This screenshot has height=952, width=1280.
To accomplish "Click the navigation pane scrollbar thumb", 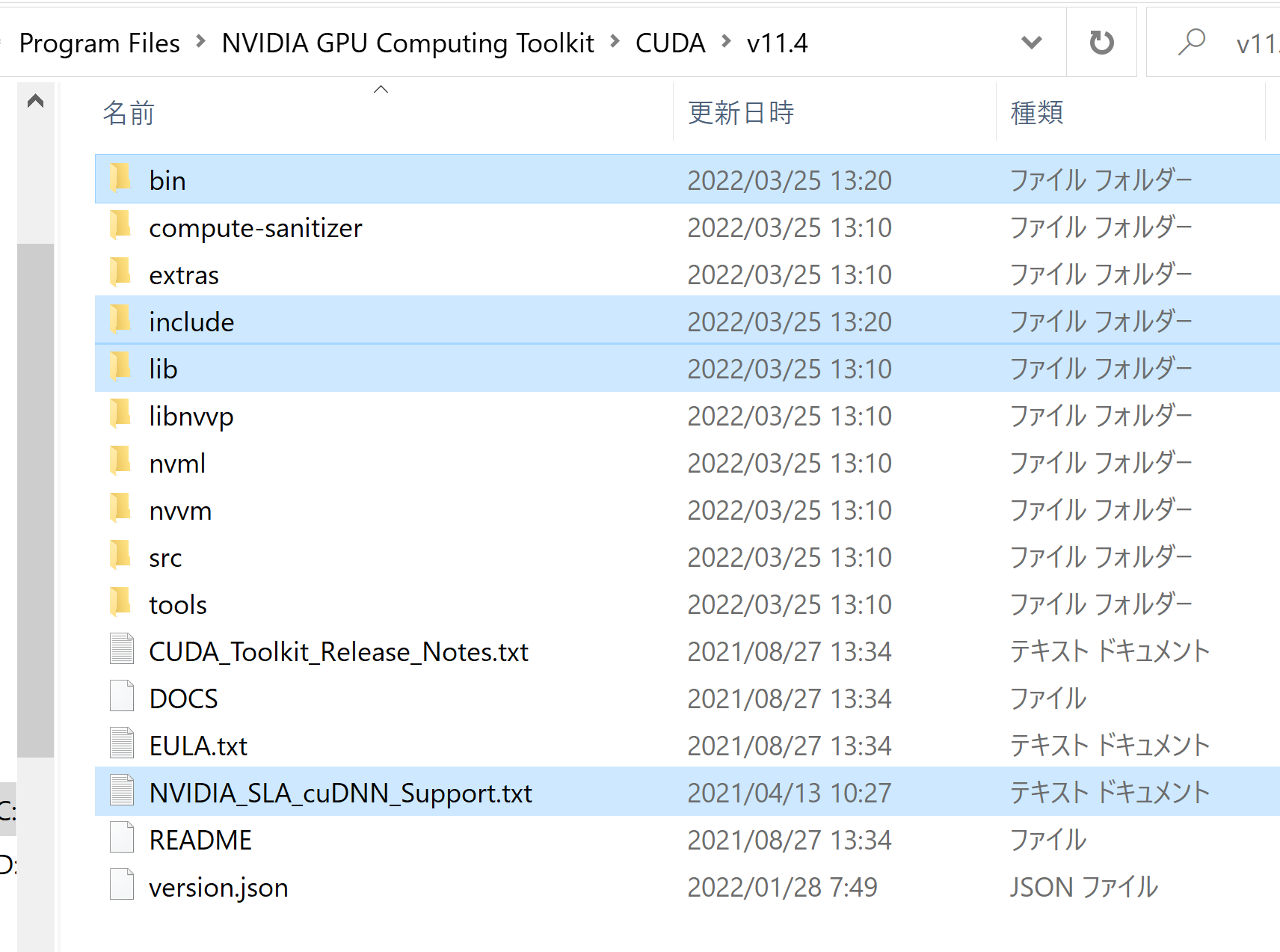I will click(x=35, y=500).
